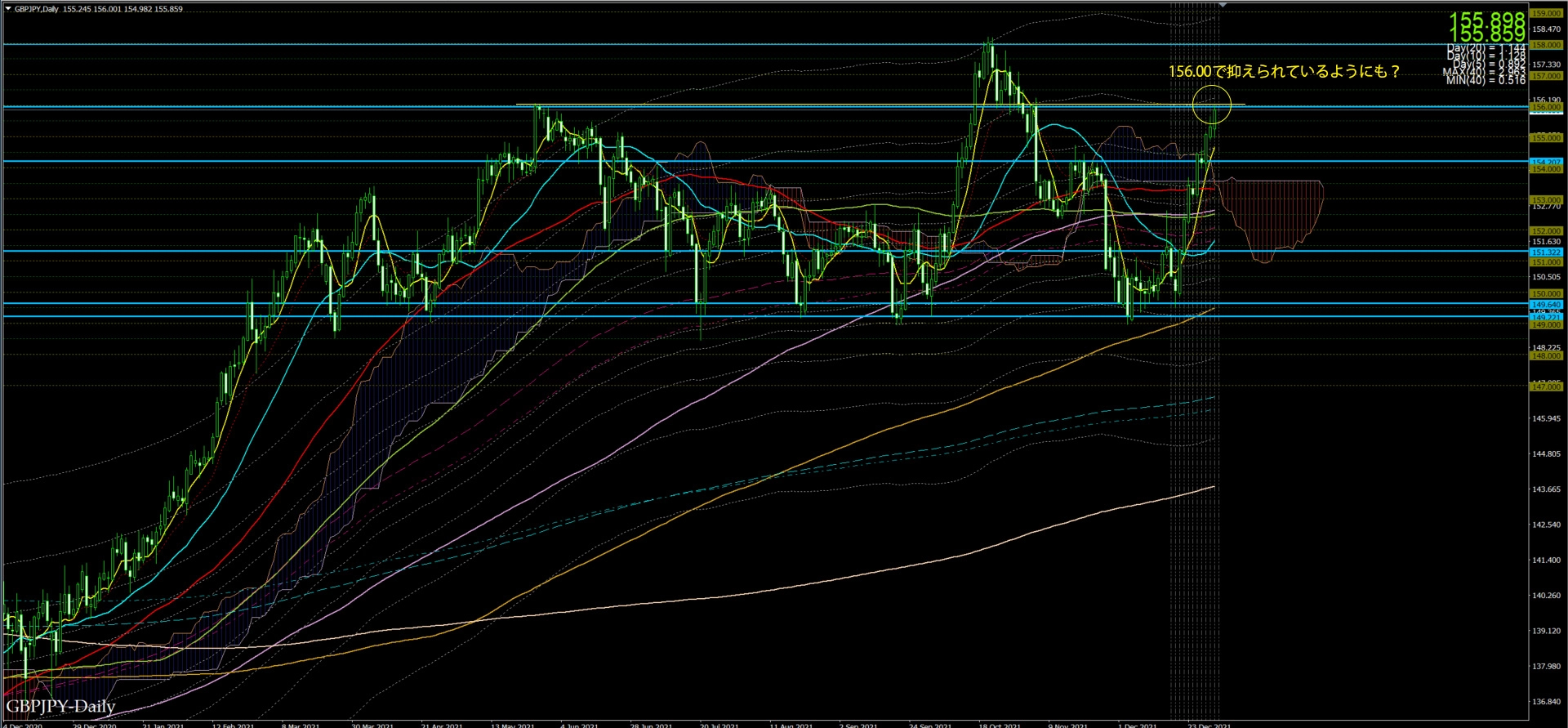Screen dimensions: 1568x728
Task: Click the 18 Oct 2021 date on time axis
Action: point(1000,725)
